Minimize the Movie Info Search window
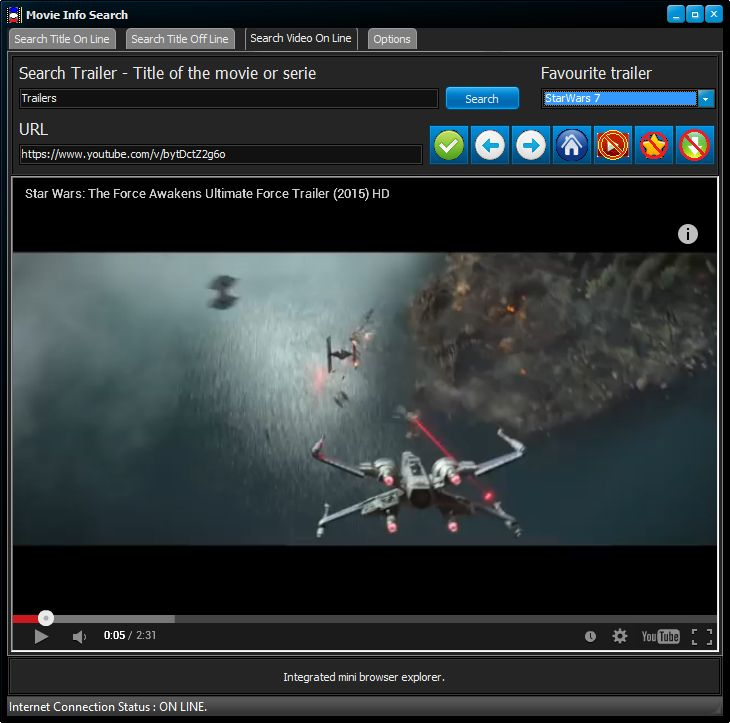This screenshot has height=723, width=730. 676,15
